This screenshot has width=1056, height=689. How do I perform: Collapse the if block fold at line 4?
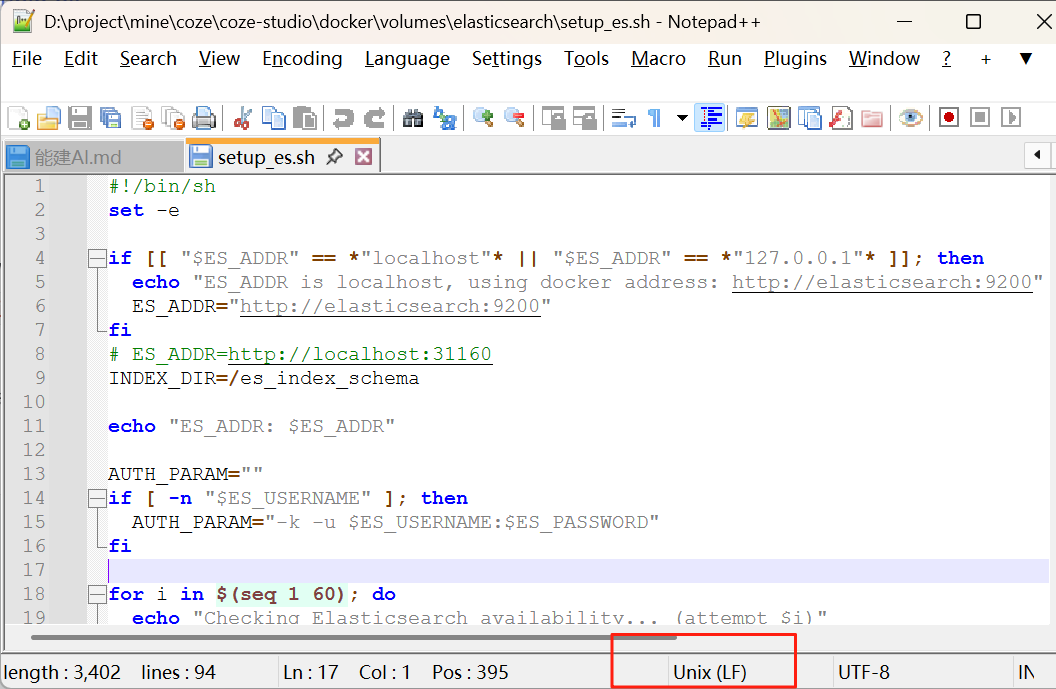(x=96, y=258)
